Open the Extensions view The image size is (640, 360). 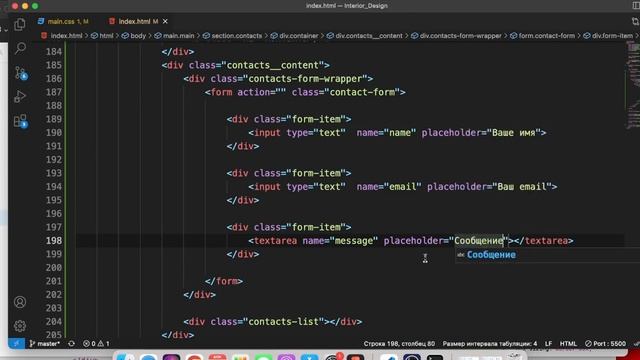click(x=20, y=121)
